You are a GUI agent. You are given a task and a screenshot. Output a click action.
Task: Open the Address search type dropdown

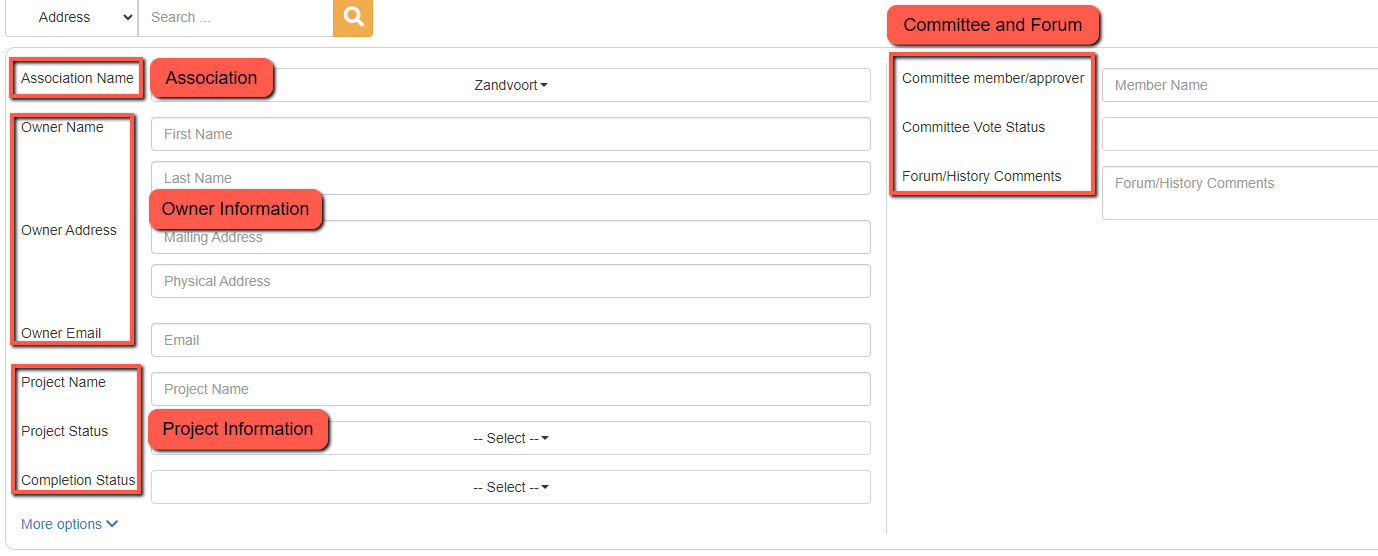point(72,17)
